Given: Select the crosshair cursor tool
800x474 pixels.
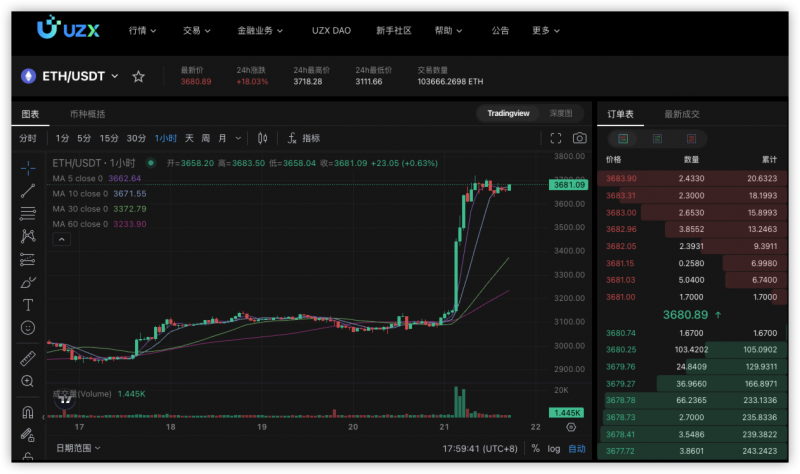Looking at the screenshot, I should pyautogui.click(x=28, y=167).
